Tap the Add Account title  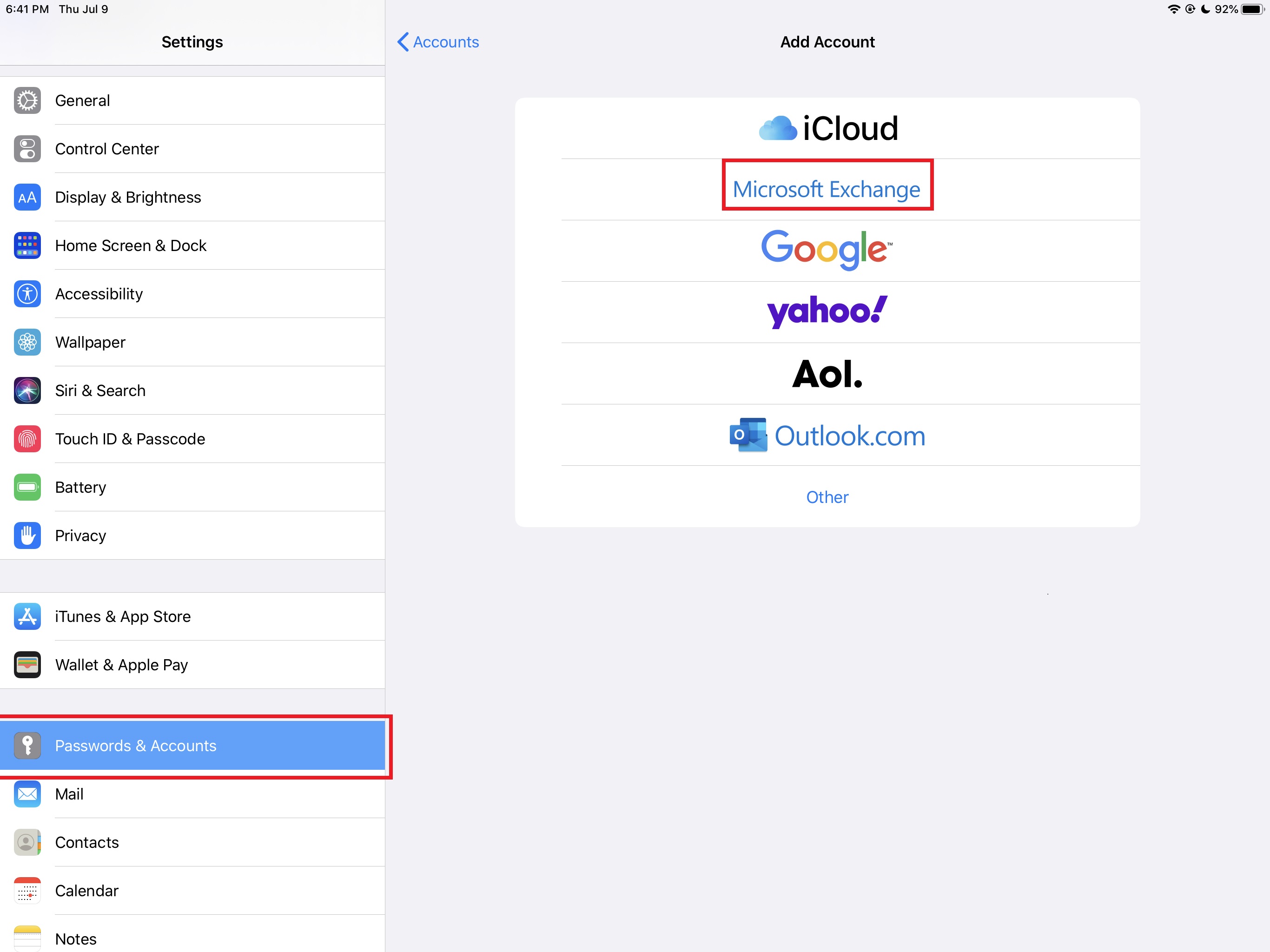[827, 42]
